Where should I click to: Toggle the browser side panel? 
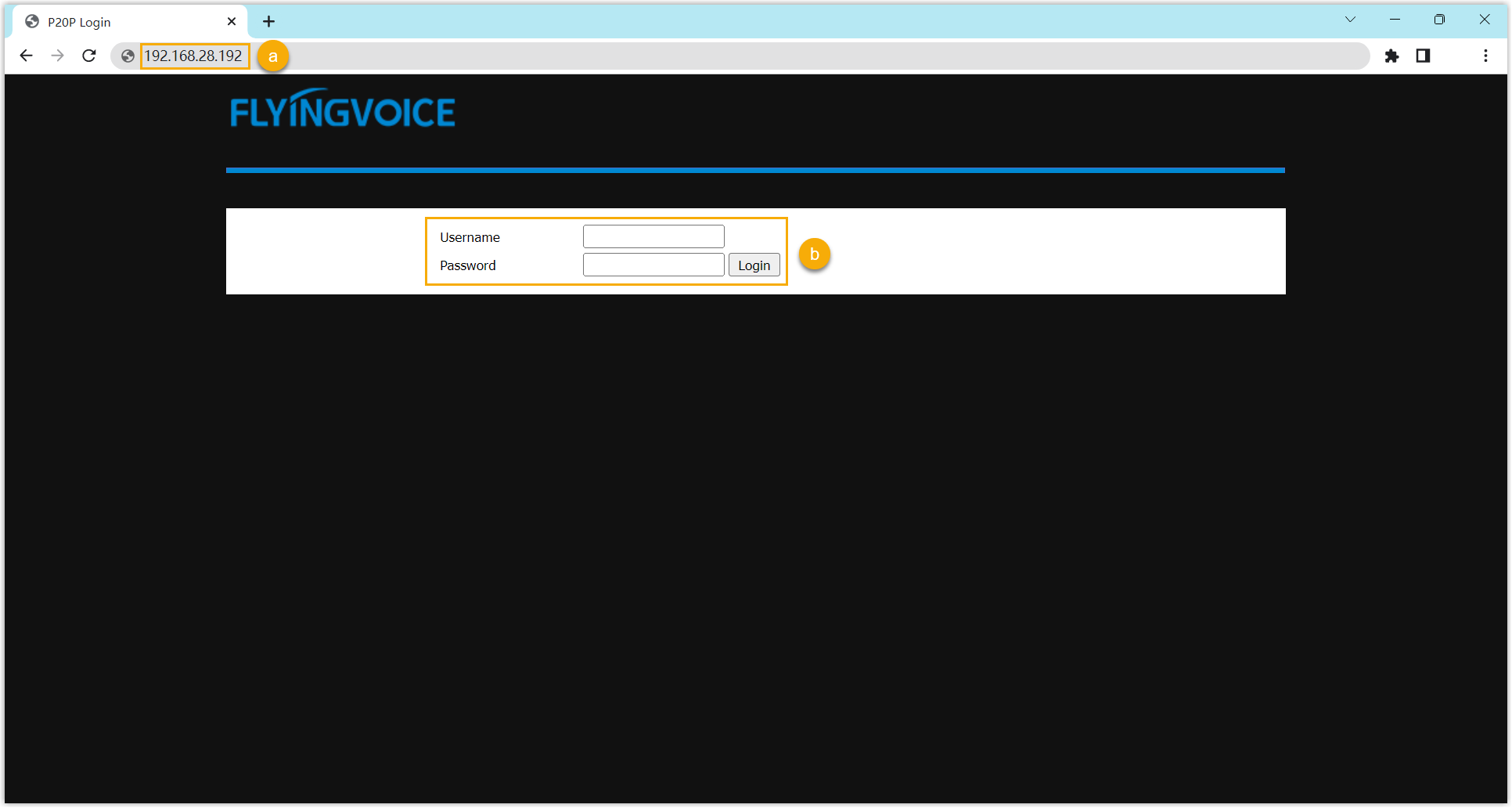1423,56
